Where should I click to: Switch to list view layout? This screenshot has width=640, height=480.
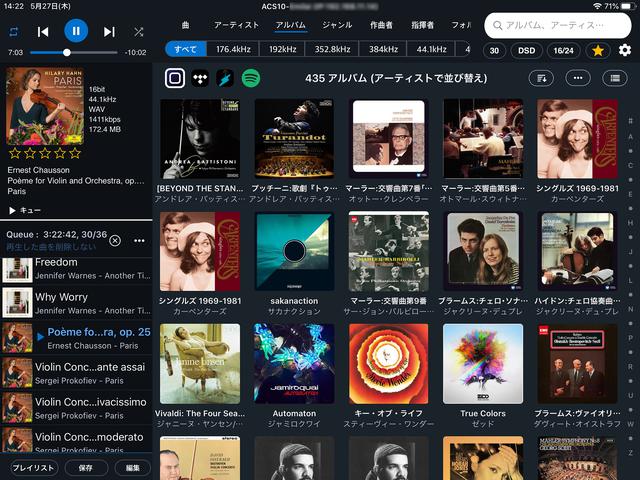(615, 78)
